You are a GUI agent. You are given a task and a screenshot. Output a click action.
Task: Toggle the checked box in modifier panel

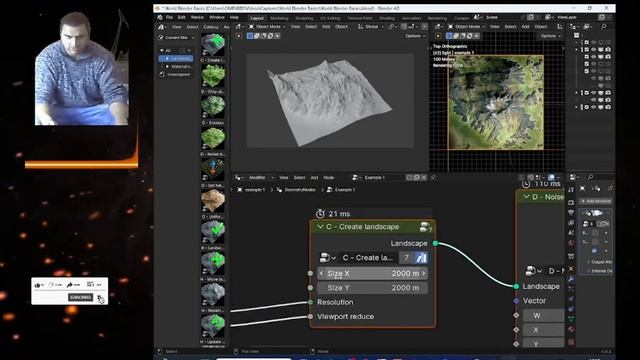(594, 250)
